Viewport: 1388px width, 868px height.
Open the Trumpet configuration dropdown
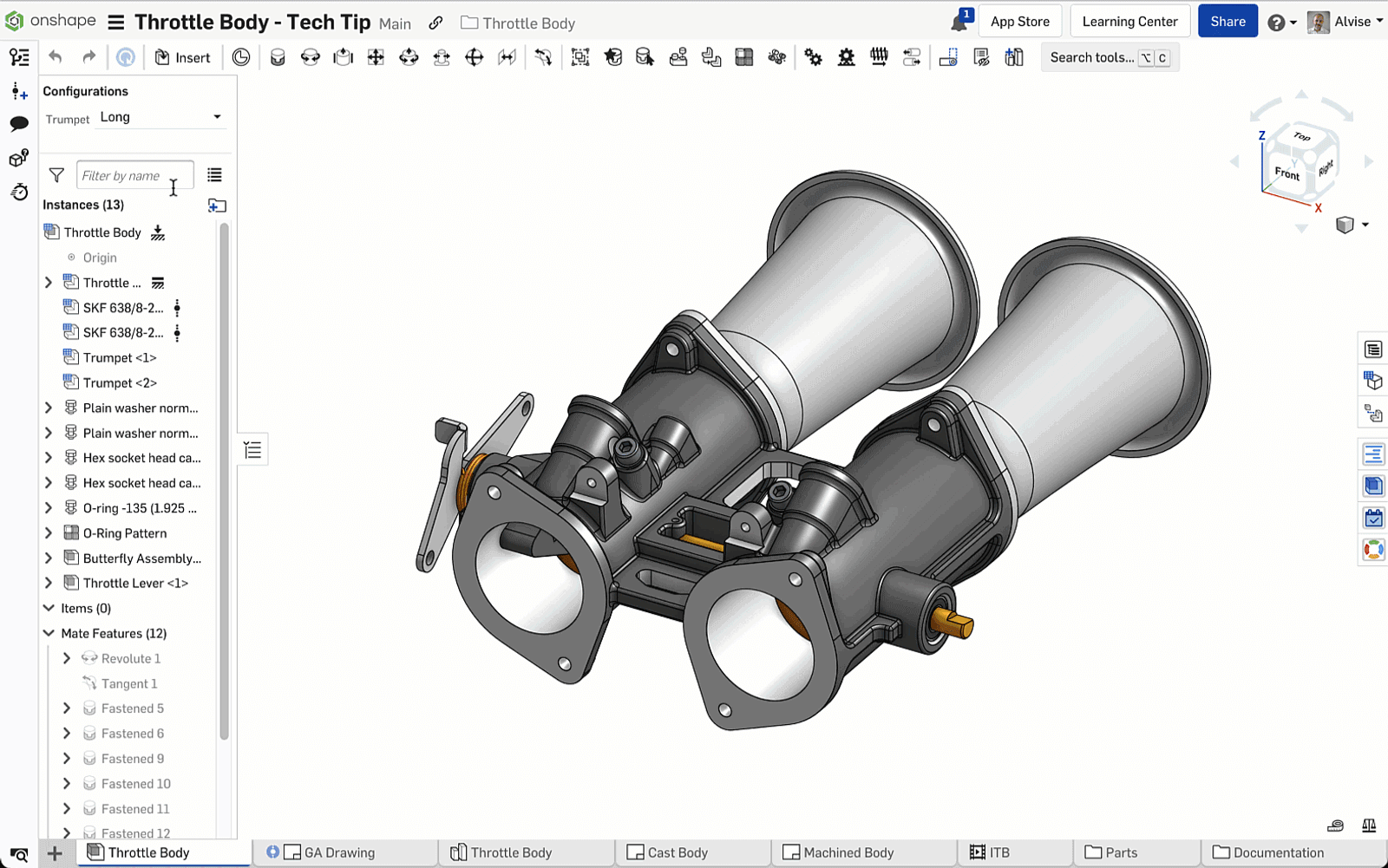point(160,117)
